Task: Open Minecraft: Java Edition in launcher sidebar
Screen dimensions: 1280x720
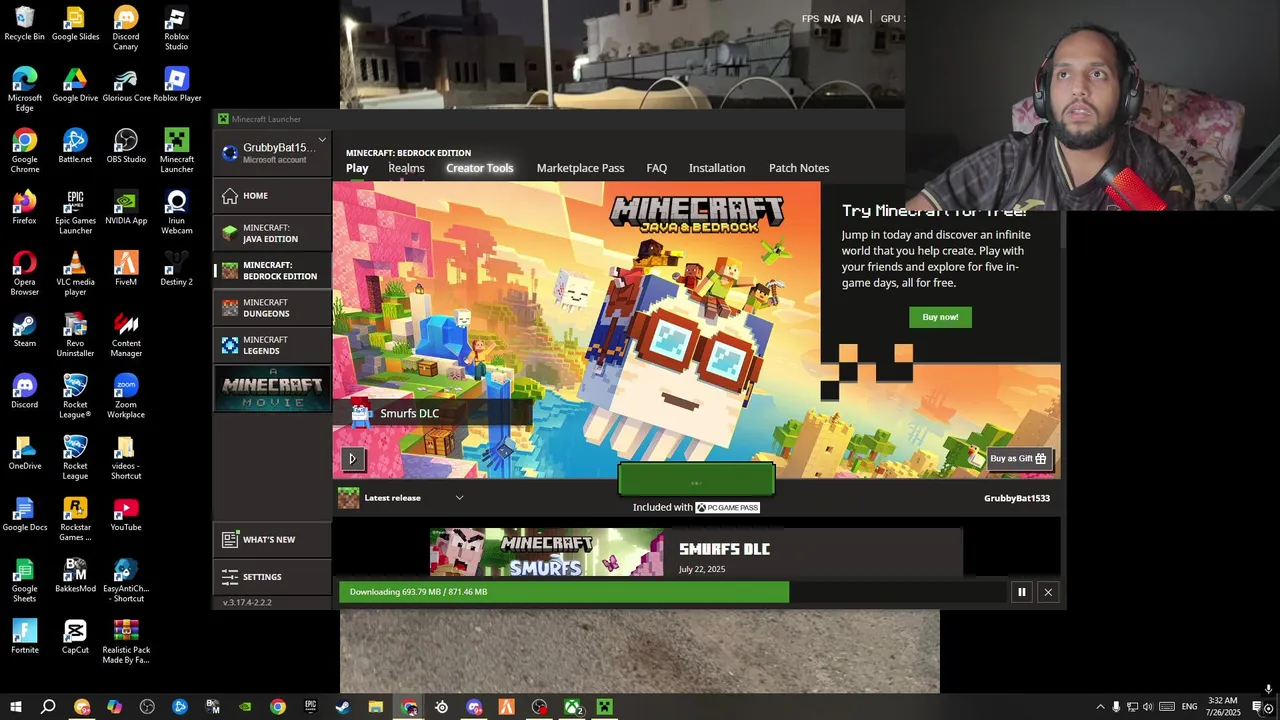Action: point(272,234)
